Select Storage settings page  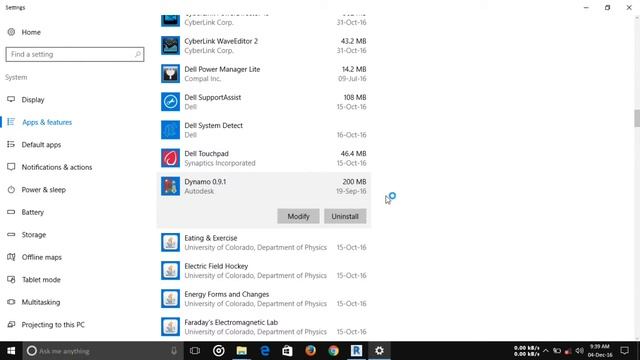click(34, 235)
